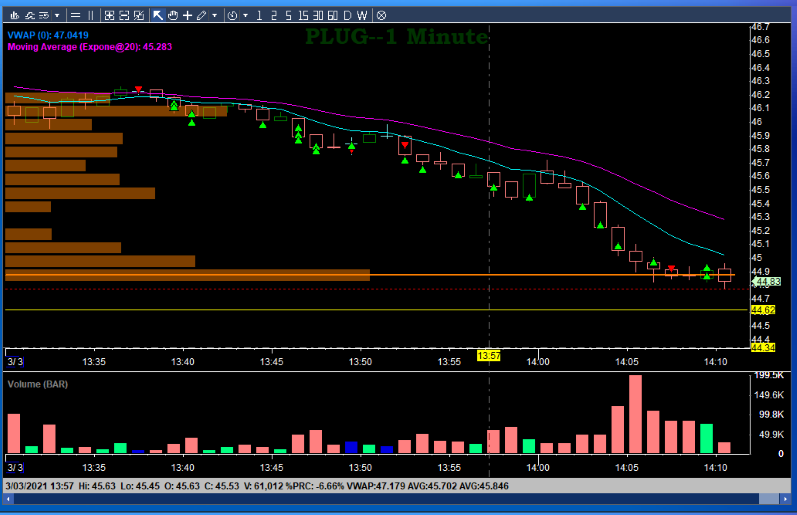The height and width of the screenshot is (515, 797).
Task: Click the 3/03/2021 13:57 date in status bar
Action: pyautogui.click(x=40, y=486)
